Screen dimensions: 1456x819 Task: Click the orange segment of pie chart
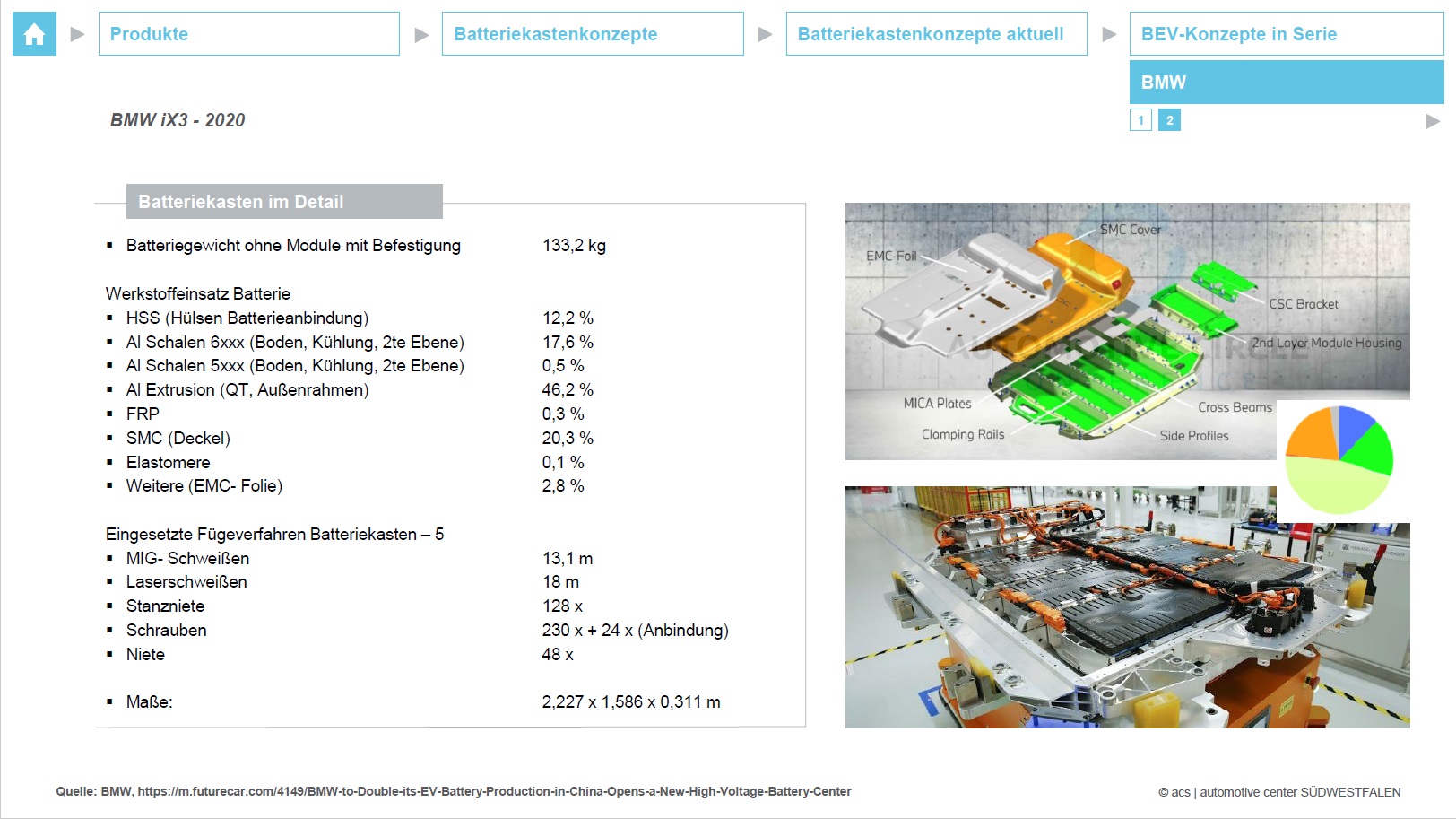click(1311, 435)
